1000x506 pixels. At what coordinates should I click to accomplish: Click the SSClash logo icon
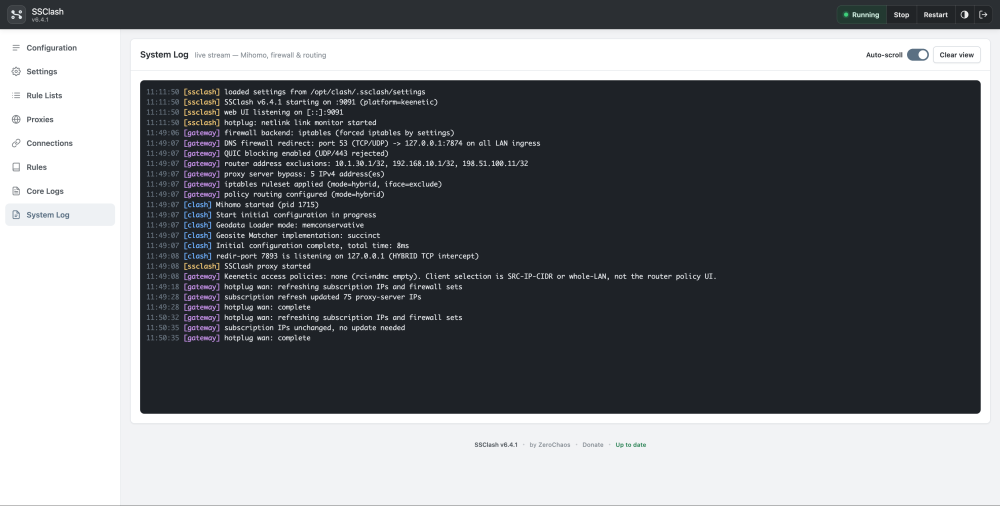17,14
